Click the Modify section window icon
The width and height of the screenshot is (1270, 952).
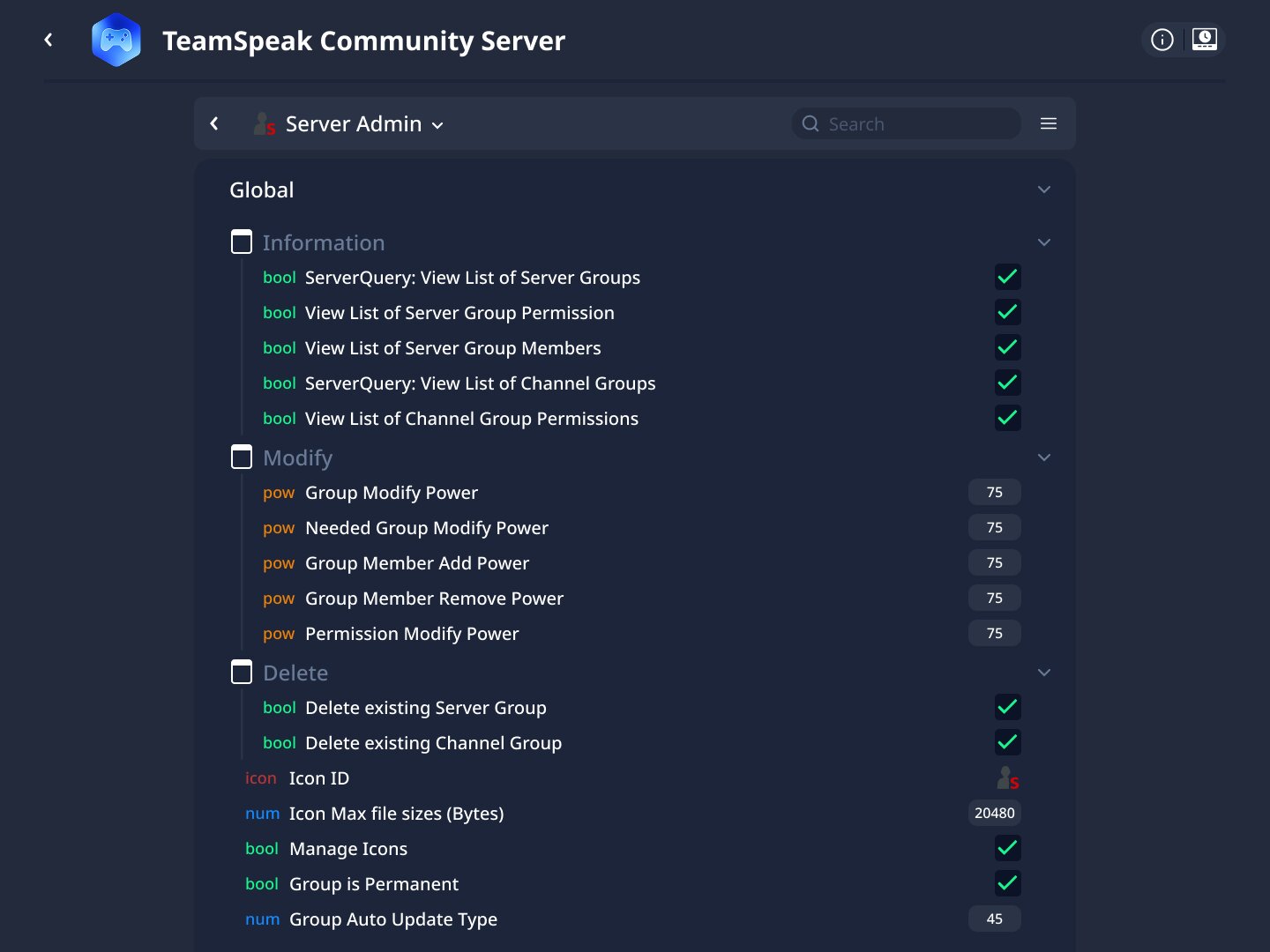click(x=242, y=457)
